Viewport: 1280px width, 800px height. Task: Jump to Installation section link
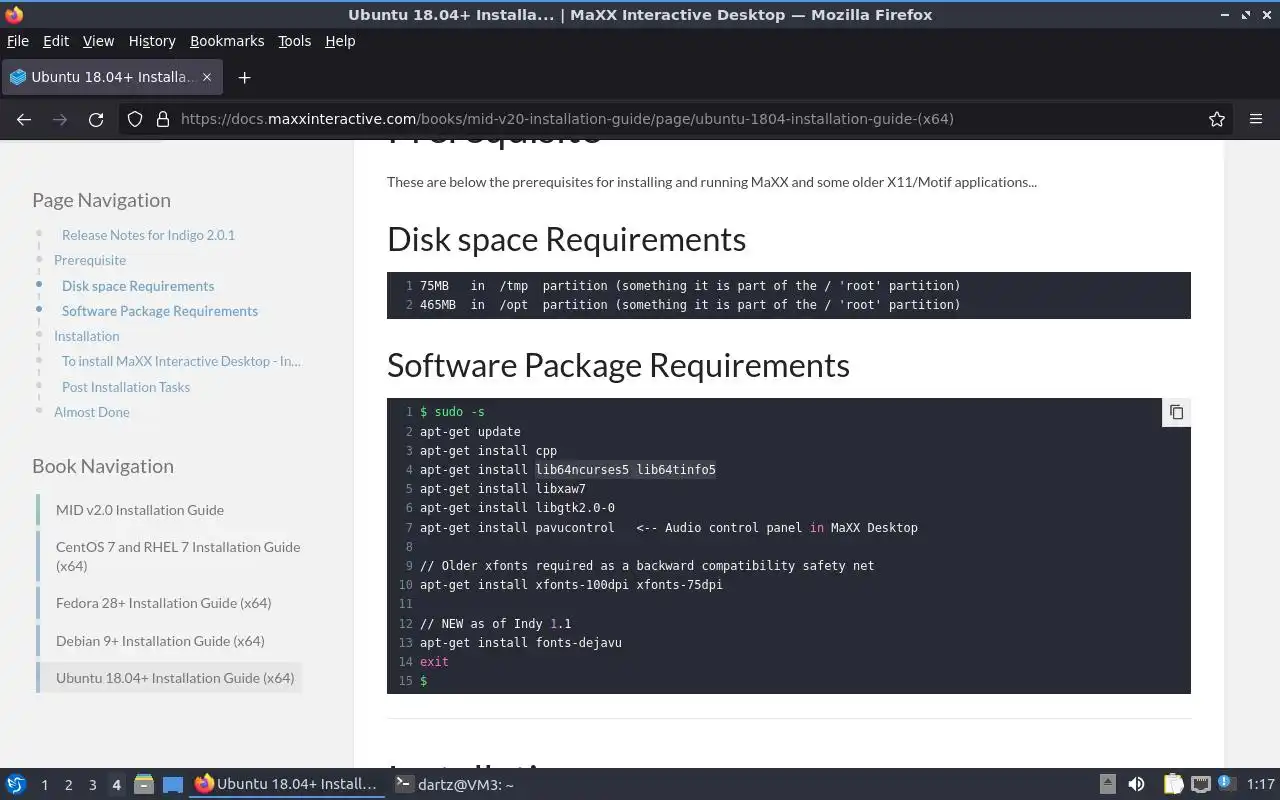86,336
